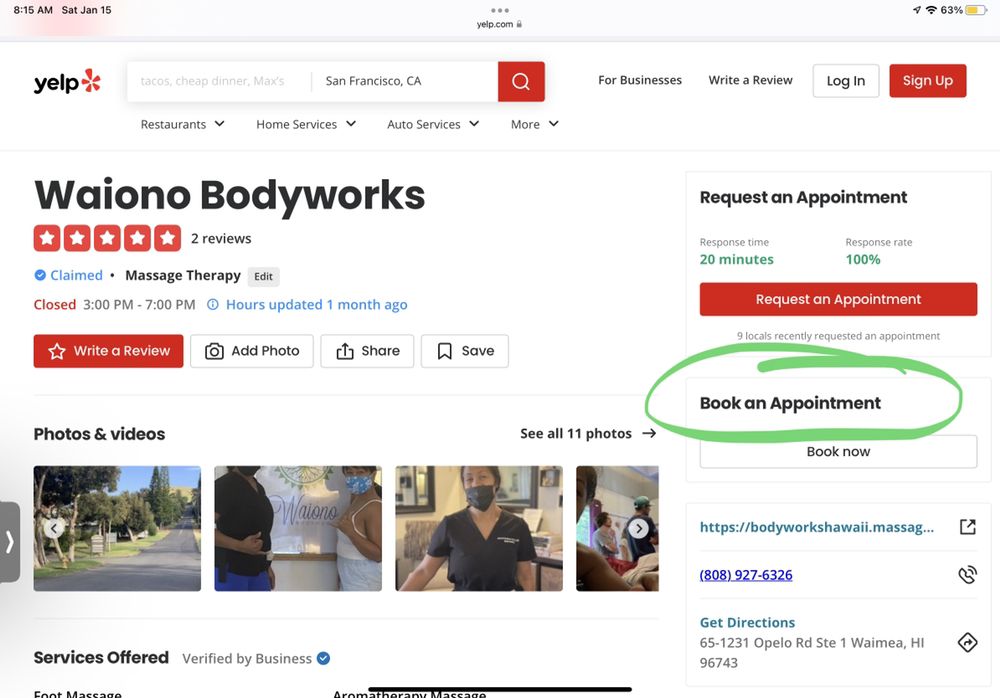Save this business with bookmark button
This screenshot has width=1000, height=698.
click(465, 351)
